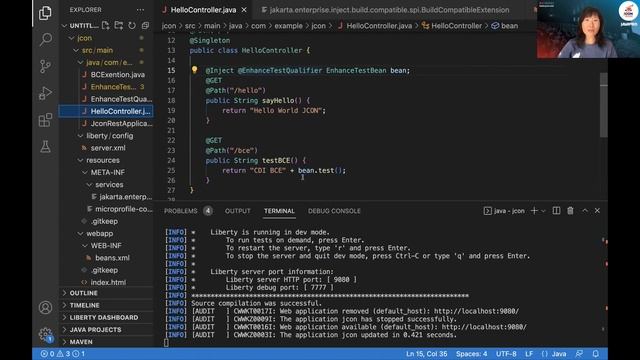
Task: Open Accounts menu in activity bar
Action: click(x=45, y=307)
